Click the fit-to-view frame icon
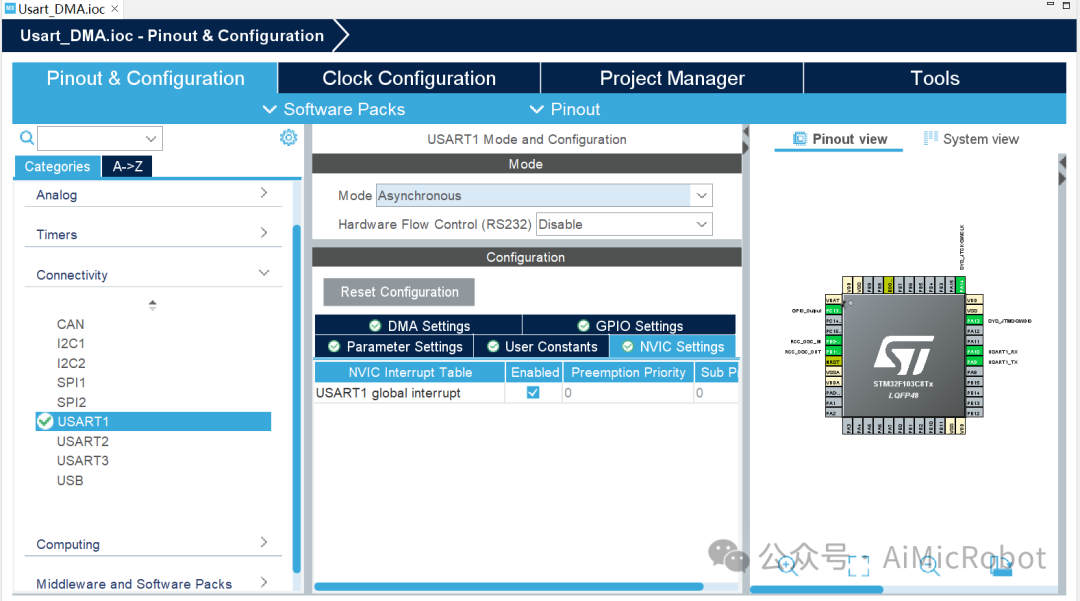The height and width of the screenshot is (601, 1080). pos(858,565)
